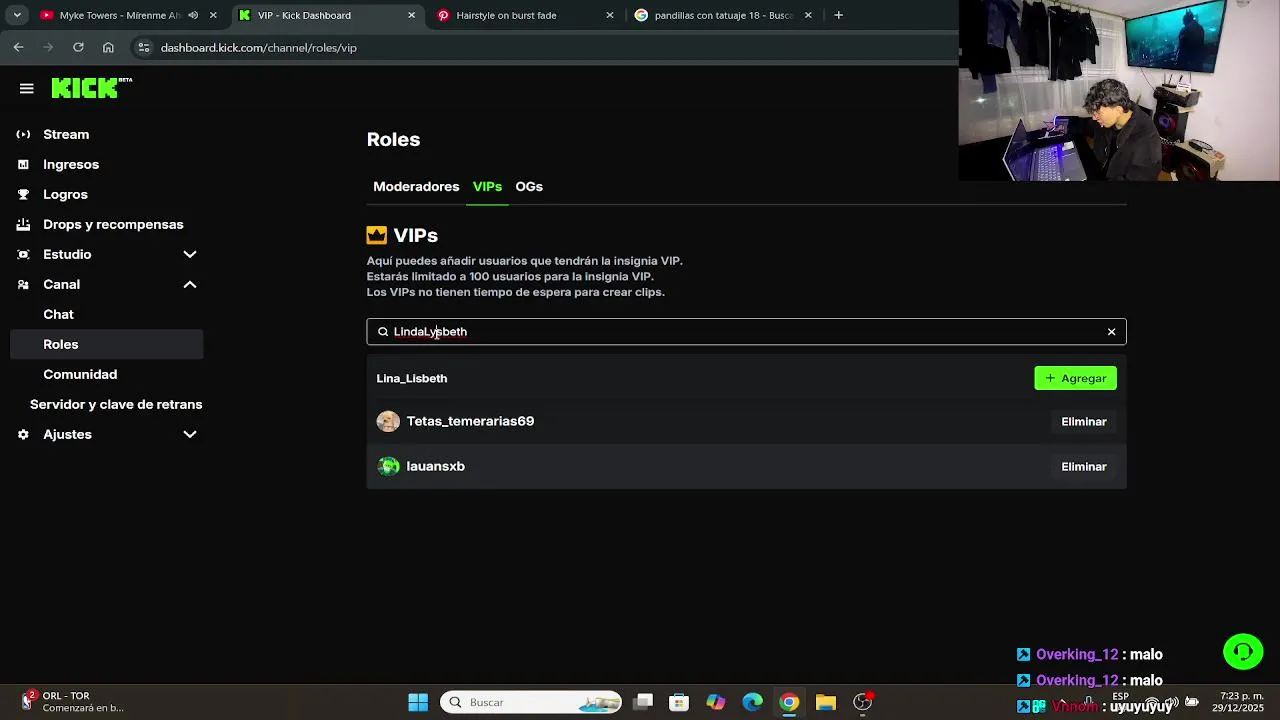Screen dimensions: 1280x720
Task: Click the Ajustes gear icon
Action: [23, 434]
